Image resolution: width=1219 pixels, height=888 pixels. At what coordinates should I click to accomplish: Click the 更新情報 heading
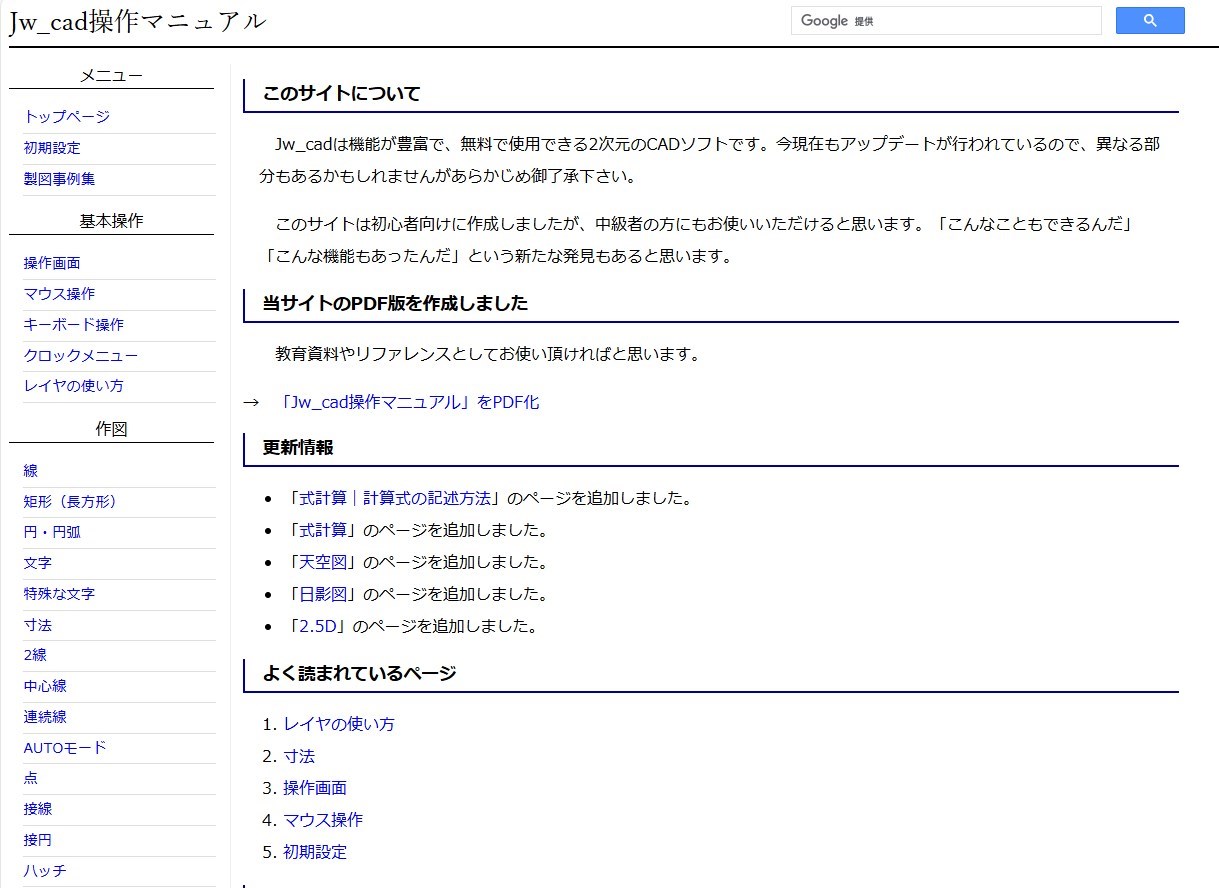coord(298,447)
